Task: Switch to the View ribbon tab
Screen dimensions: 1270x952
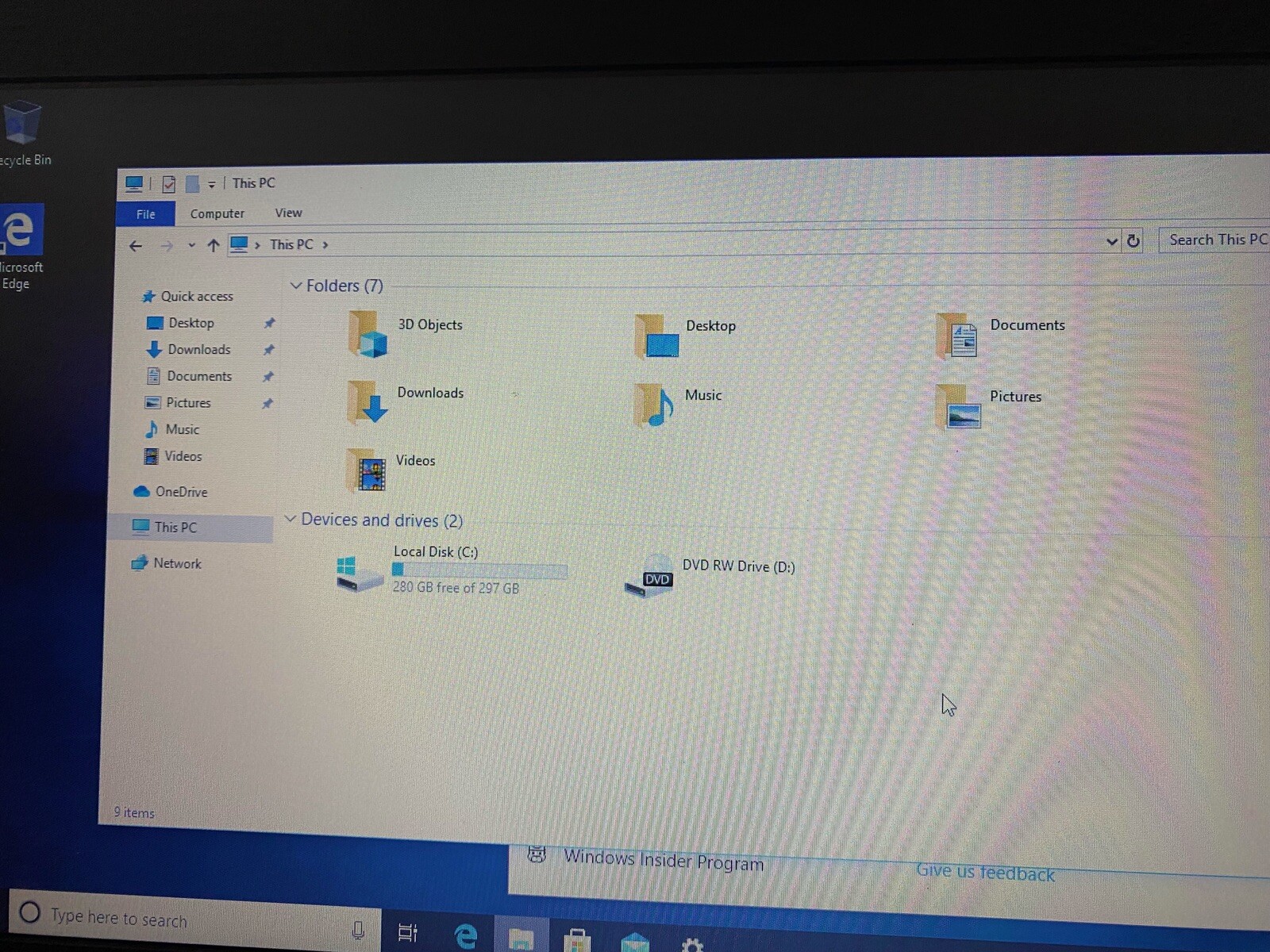Action: [x=288, y=213]
